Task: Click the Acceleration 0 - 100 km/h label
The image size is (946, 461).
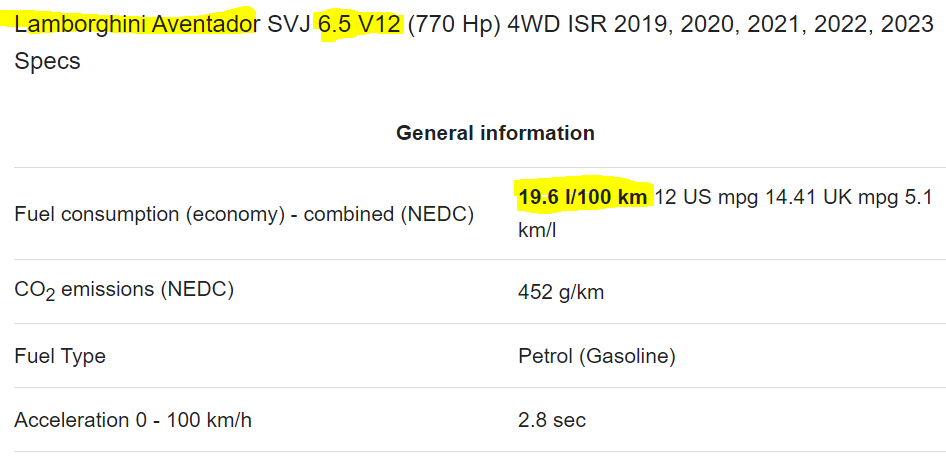Action: (133, 420)
